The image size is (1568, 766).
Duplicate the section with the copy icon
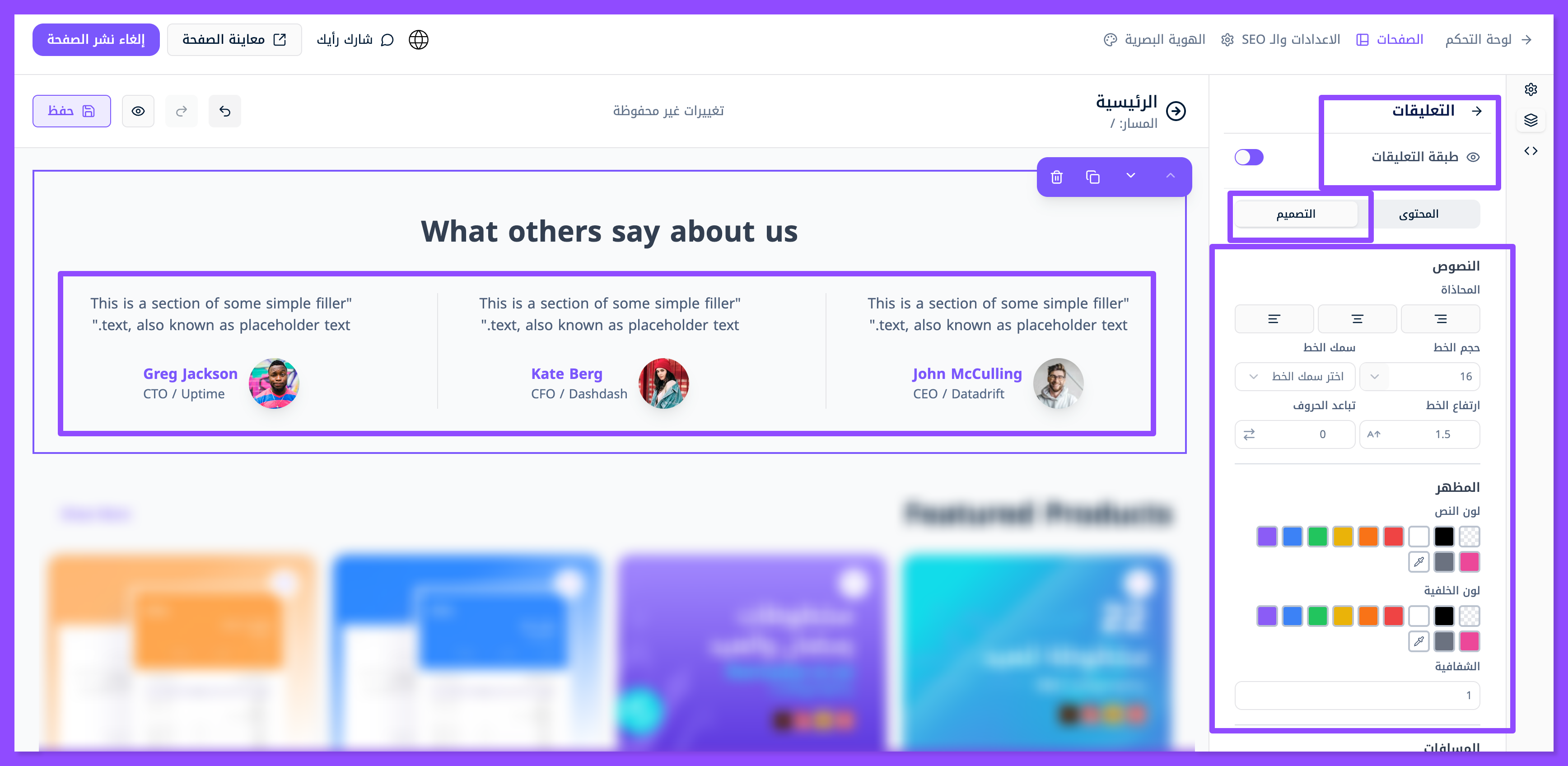tap(1092, 177)
